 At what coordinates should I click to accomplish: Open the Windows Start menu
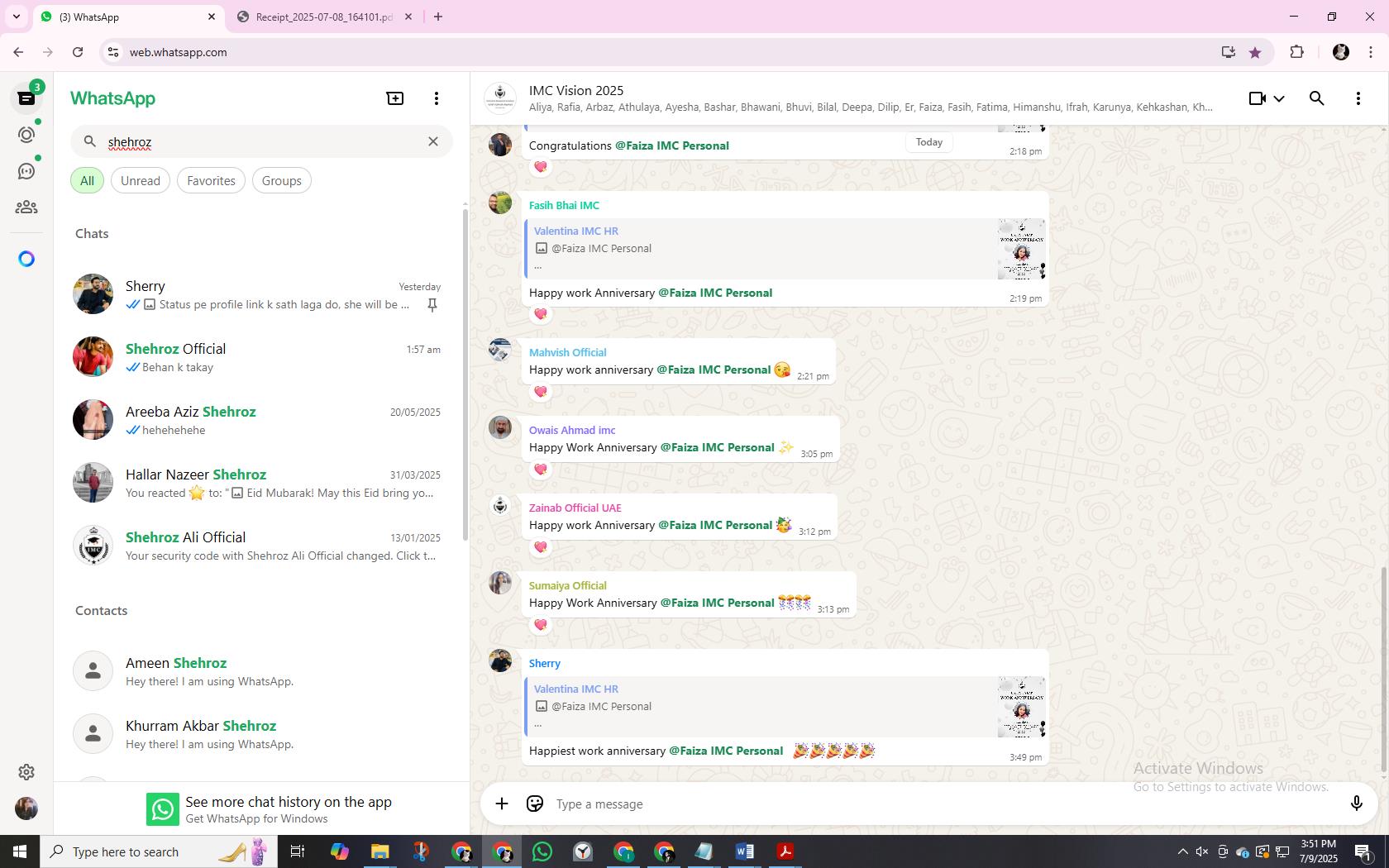(20, 851)
